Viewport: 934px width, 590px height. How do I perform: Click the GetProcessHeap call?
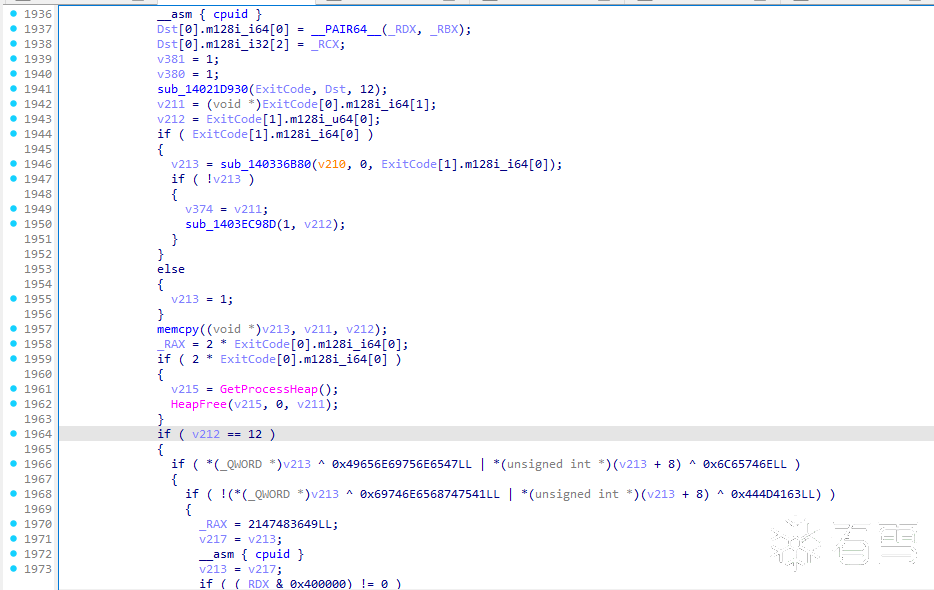(269, 389)
